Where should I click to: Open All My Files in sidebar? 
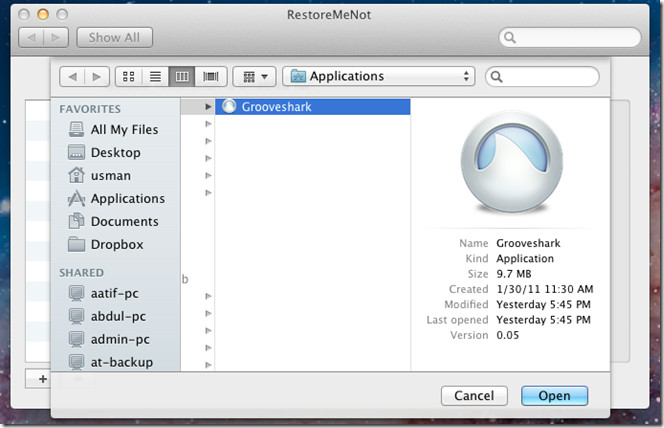(116, 130)
